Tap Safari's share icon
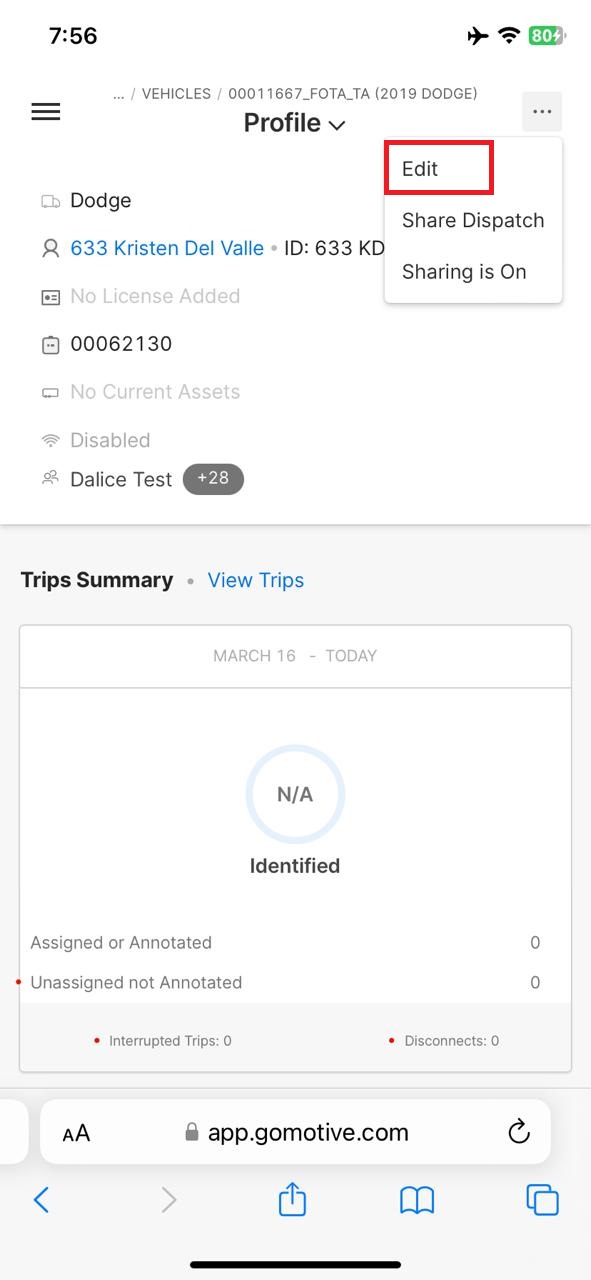The width and height of the screenshot is (591, 1280). point(292,1198)
